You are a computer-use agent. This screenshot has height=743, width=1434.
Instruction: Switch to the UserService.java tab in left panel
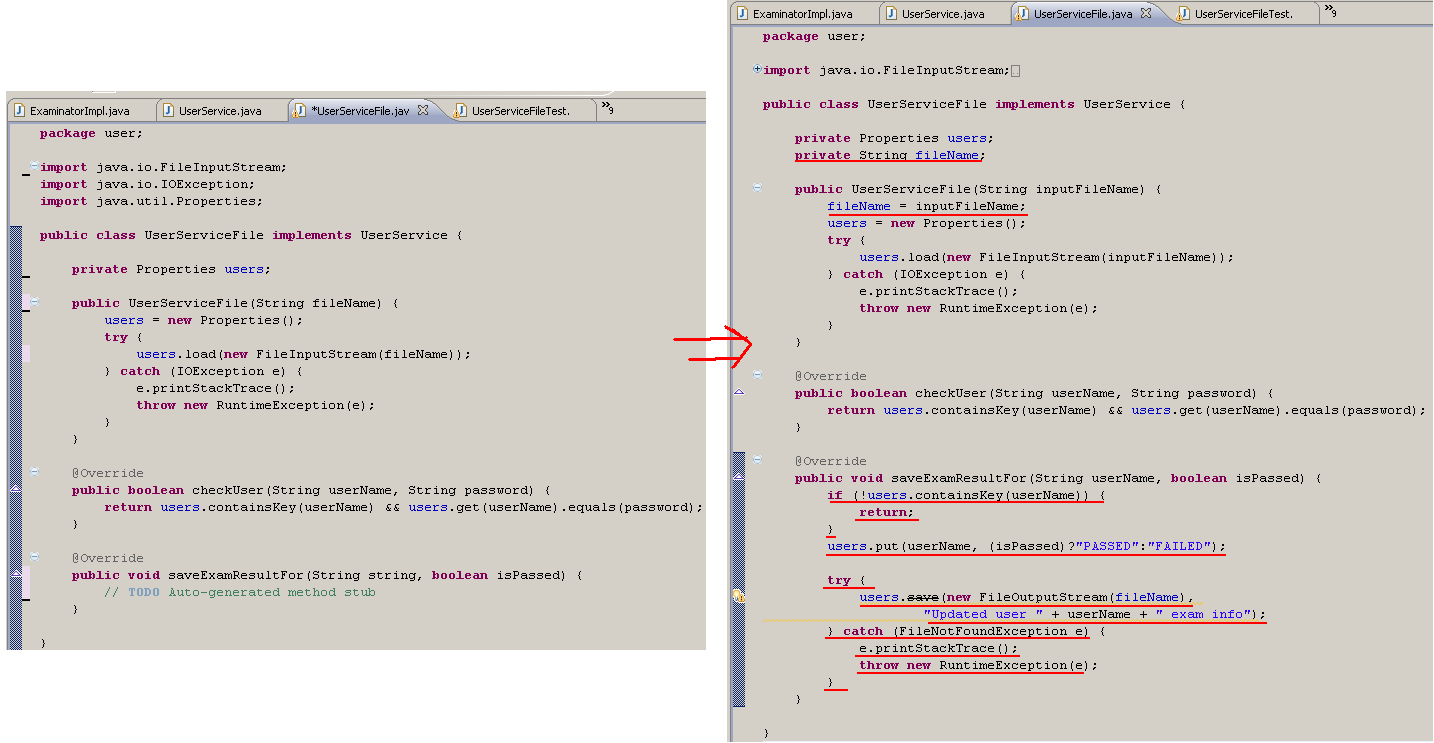pyautogui.click(x=220, y=110)
